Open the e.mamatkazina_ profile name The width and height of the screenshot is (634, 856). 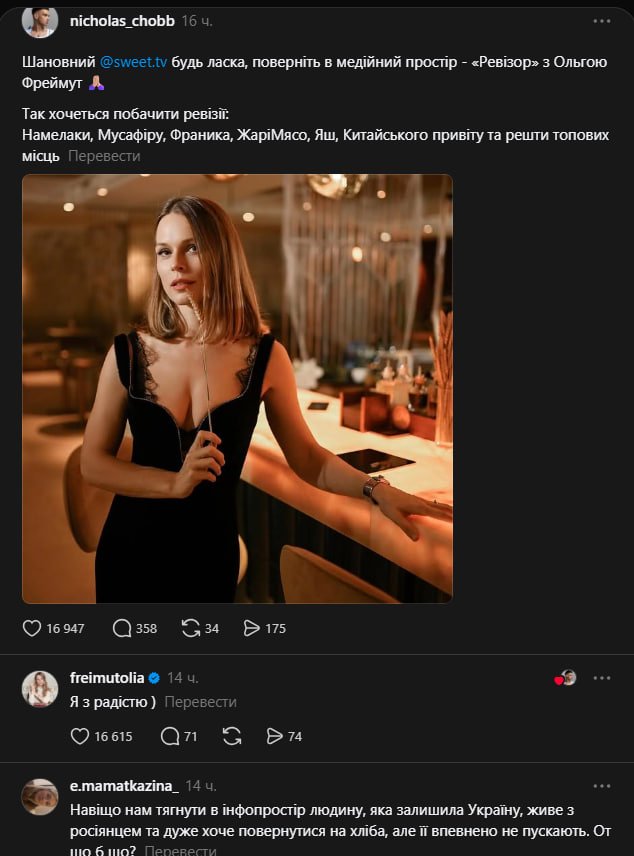pyautogui.click(x=124, y=786)
